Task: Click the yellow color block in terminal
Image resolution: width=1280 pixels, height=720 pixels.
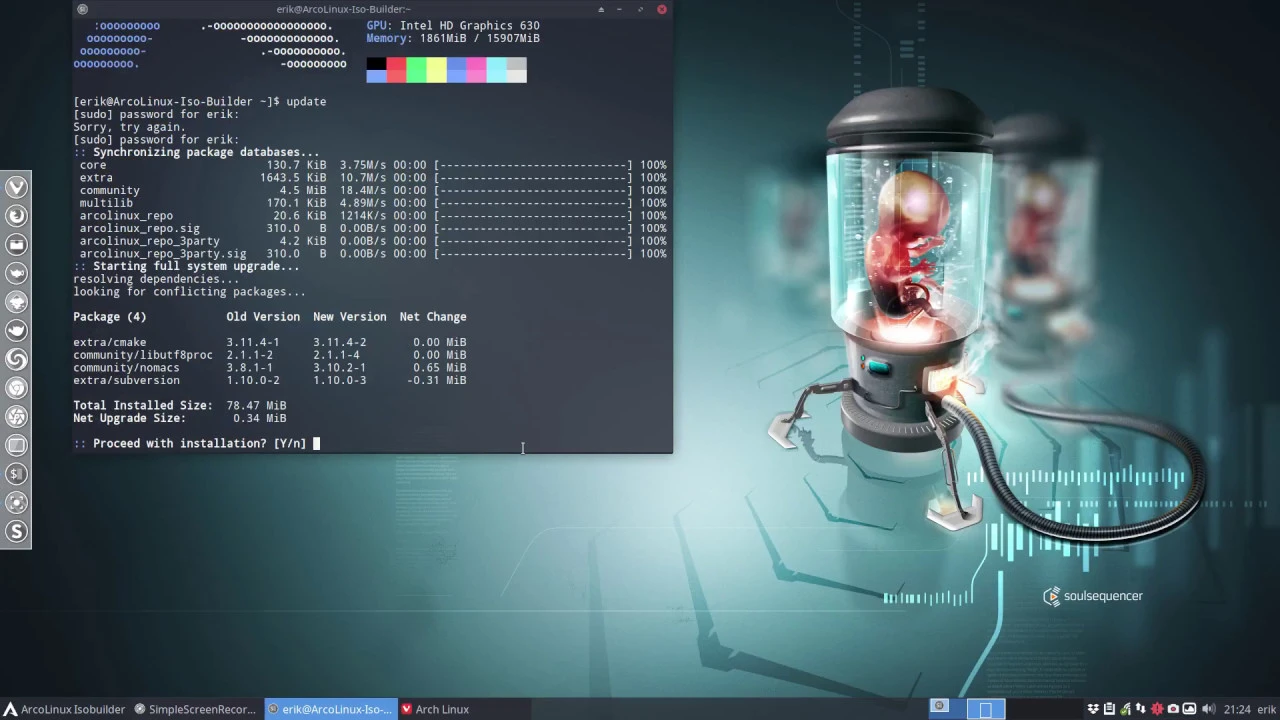Action: pos(436,70)
